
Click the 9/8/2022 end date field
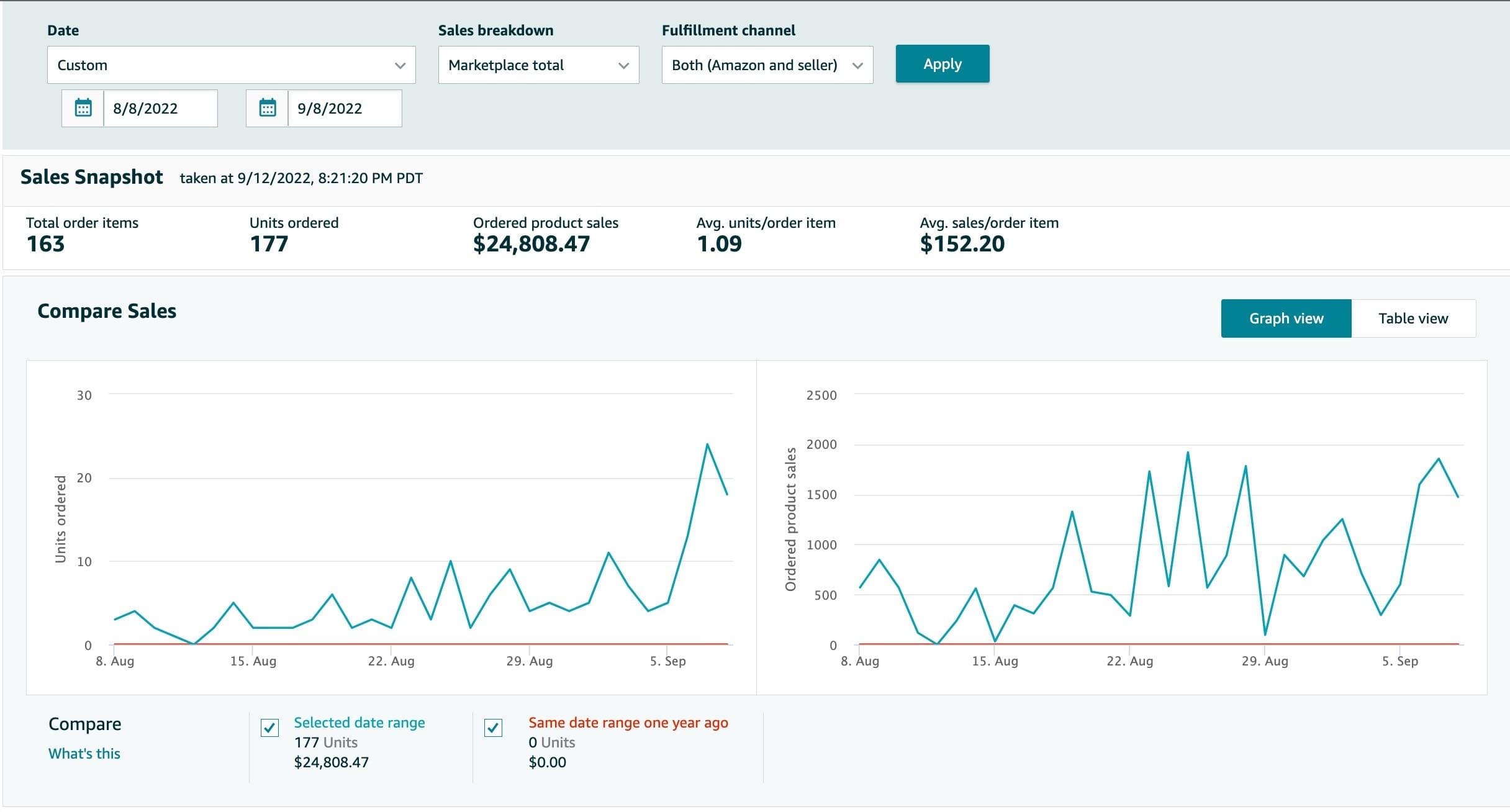(344, 109)
